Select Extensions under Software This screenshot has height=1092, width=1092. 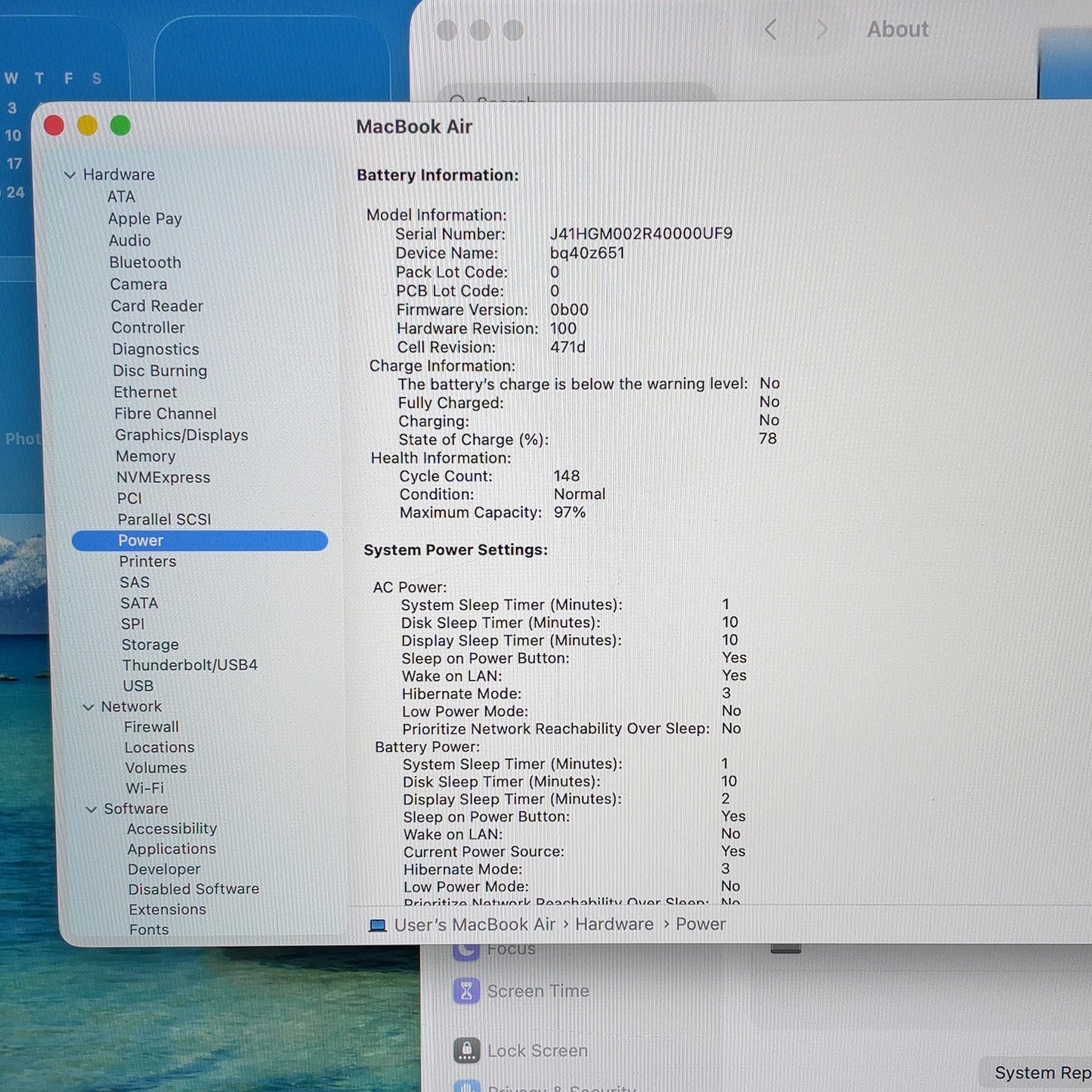coord(167,910)
